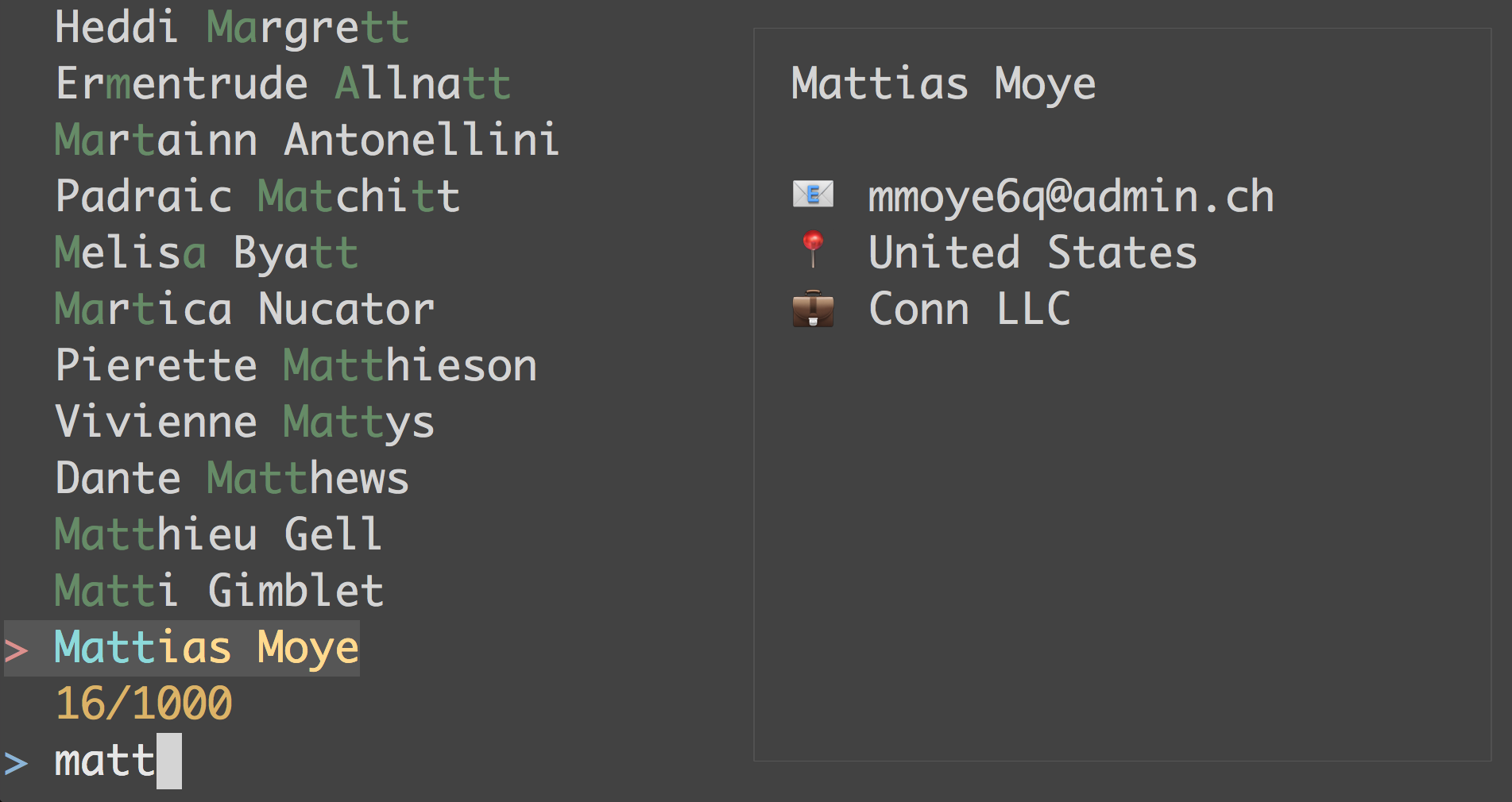Viewport: 1512px width, 802px height.
Task: Select Ermentrude Allnatt in the list
Action: (283, 84)
